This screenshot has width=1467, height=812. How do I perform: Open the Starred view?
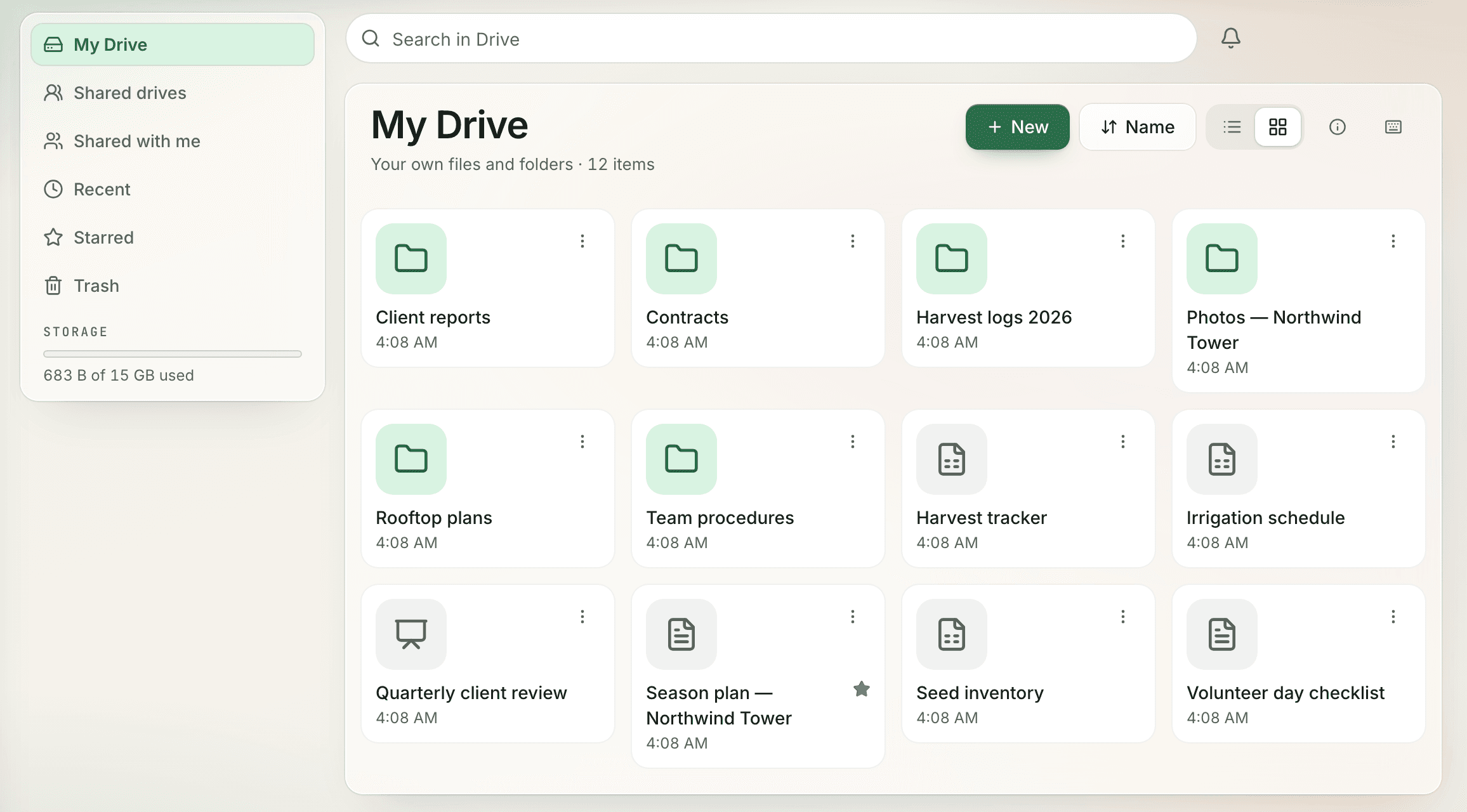(x=173, y=237)
